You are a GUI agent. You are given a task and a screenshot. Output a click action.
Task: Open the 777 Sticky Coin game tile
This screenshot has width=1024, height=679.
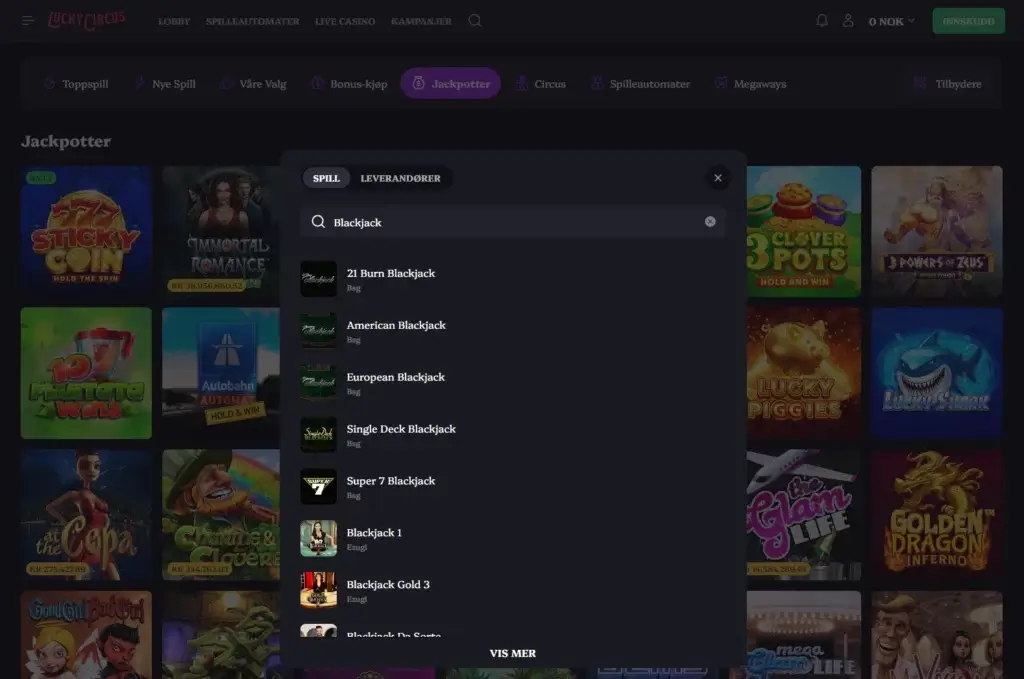[x=86, y=231]
